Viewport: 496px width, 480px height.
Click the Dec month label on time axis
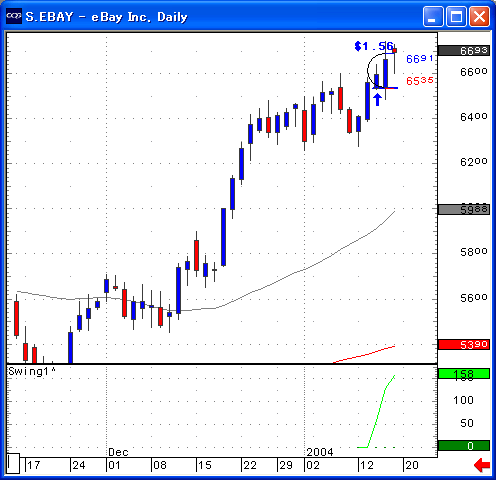click(x=118, y=452)
